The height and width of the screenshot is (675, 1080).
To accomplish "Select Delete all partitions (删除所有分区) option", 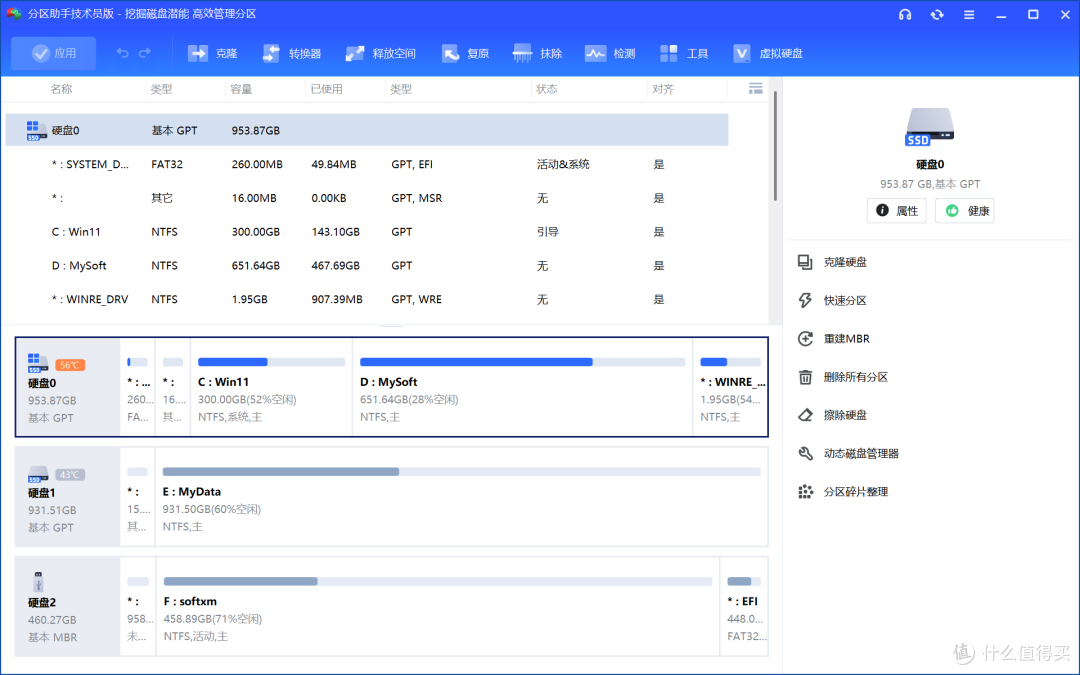I will tap(843, 377).
